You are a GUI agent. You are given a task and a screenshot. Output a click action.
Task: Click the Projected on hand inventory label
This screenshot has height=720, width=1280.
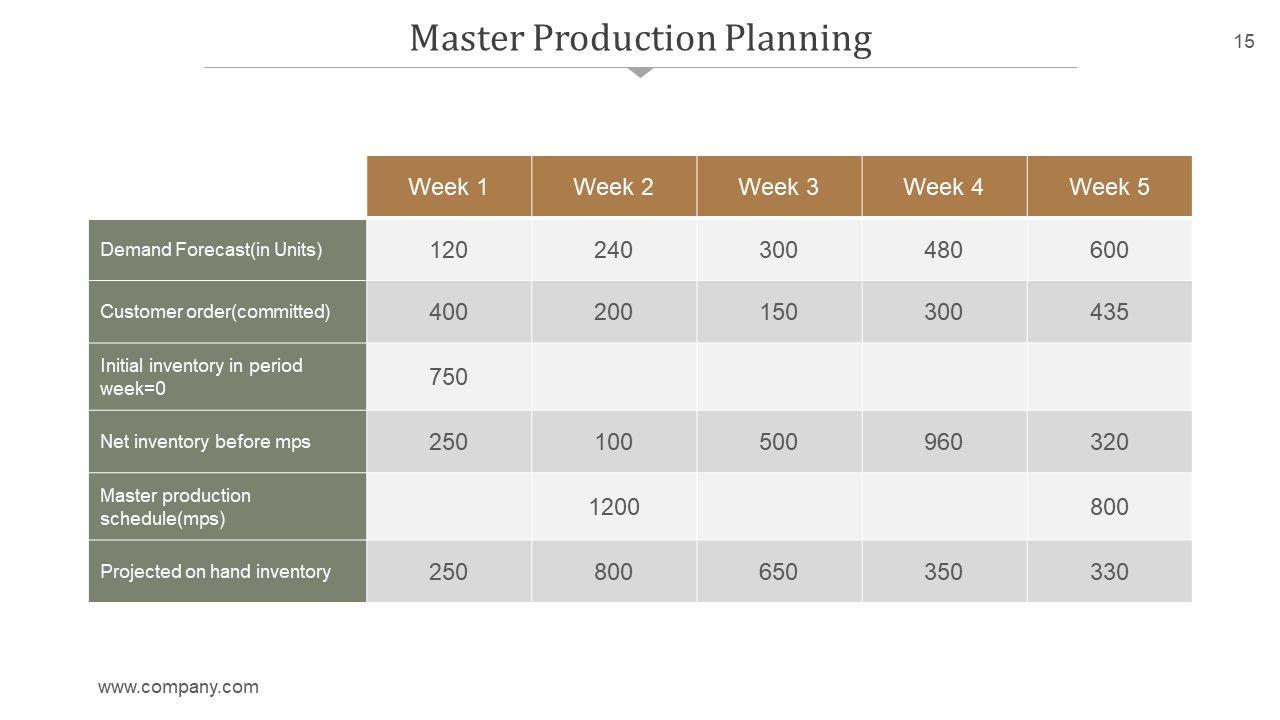pos(215,572)
